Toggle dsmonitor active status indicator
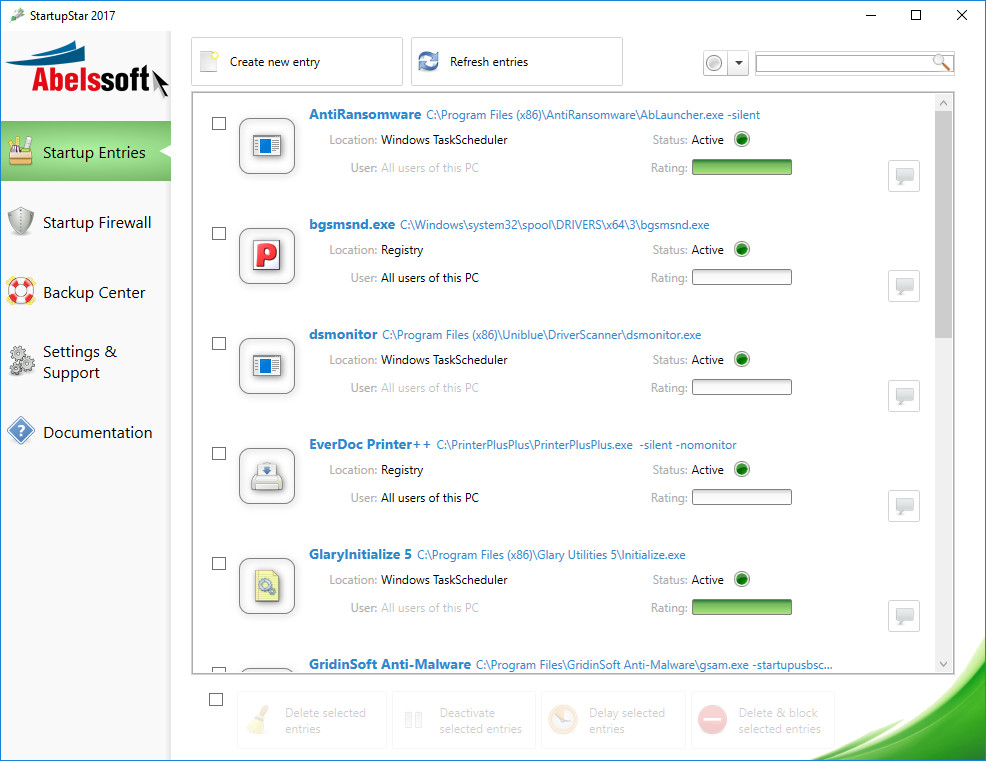This screenshot has height=761, width=986. pyautogui.click(x=742, y=359)
